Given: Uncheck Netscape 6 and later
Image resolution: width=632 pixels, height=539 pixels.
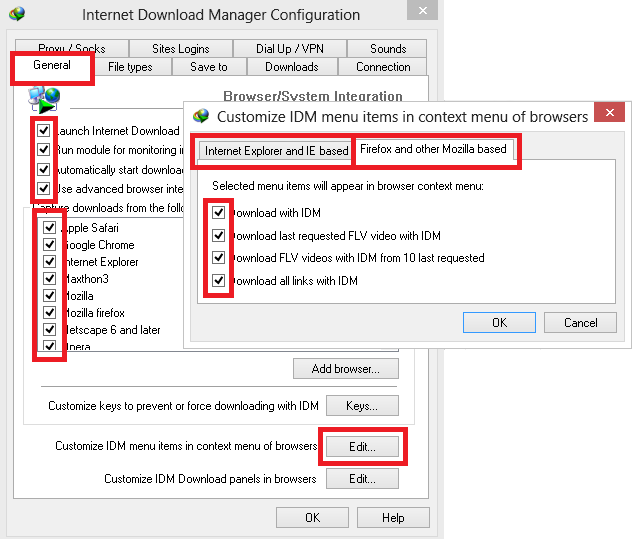Looking at the screenshot, I should (x=50, y=329).
